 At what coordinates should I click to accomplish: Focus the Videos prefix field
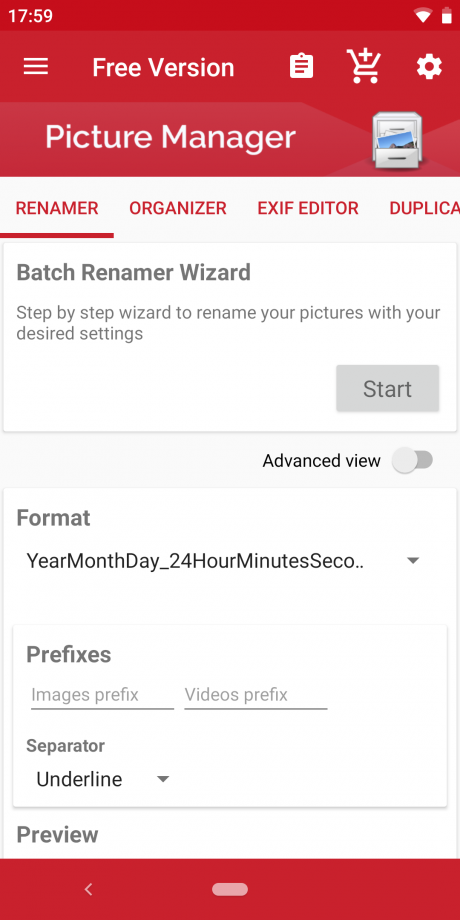point(256,695)
